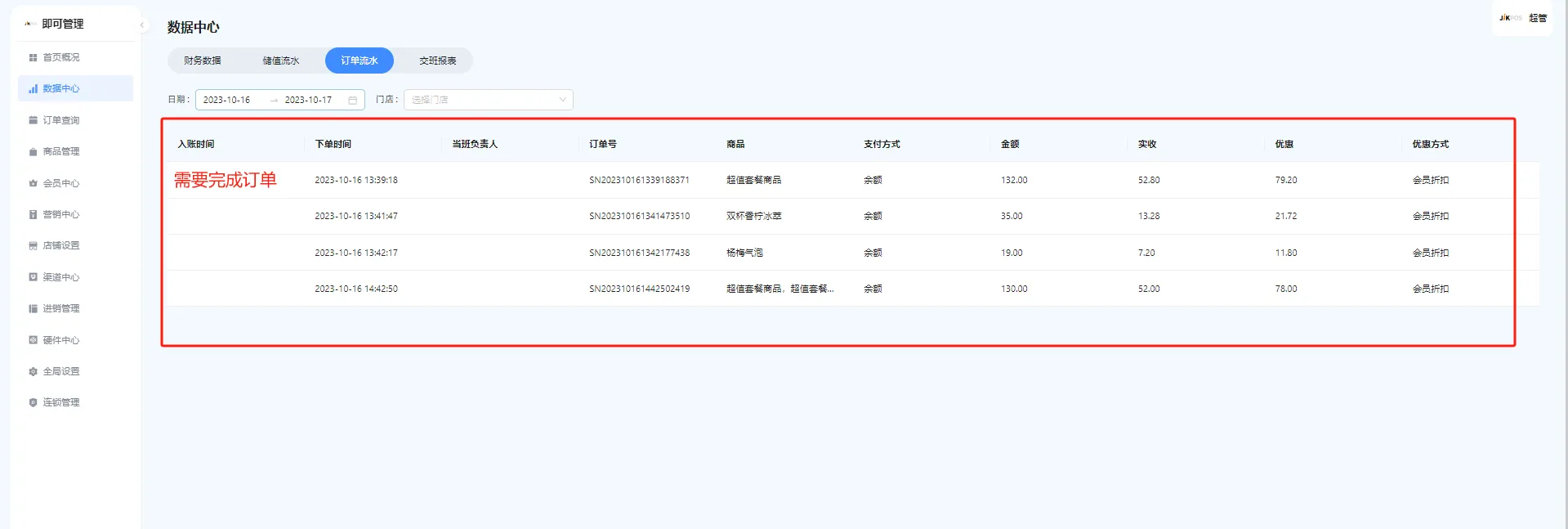
Task: Click the end date 2023-10-17 field
Action: (x=308, y=100)
